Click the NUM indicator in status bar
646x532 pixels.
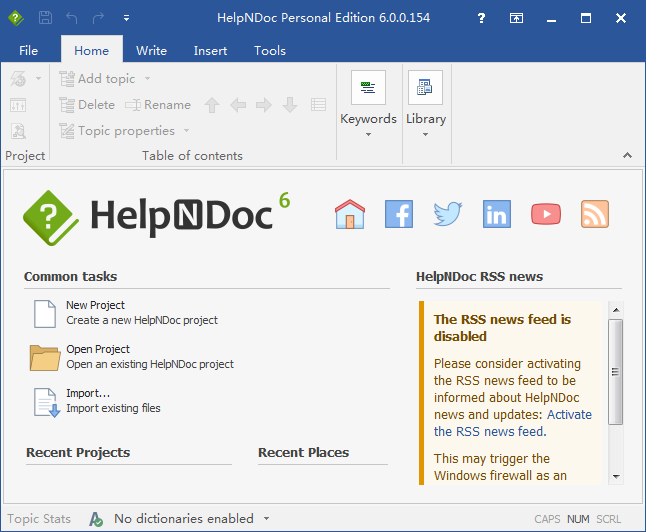coord(578,519)
